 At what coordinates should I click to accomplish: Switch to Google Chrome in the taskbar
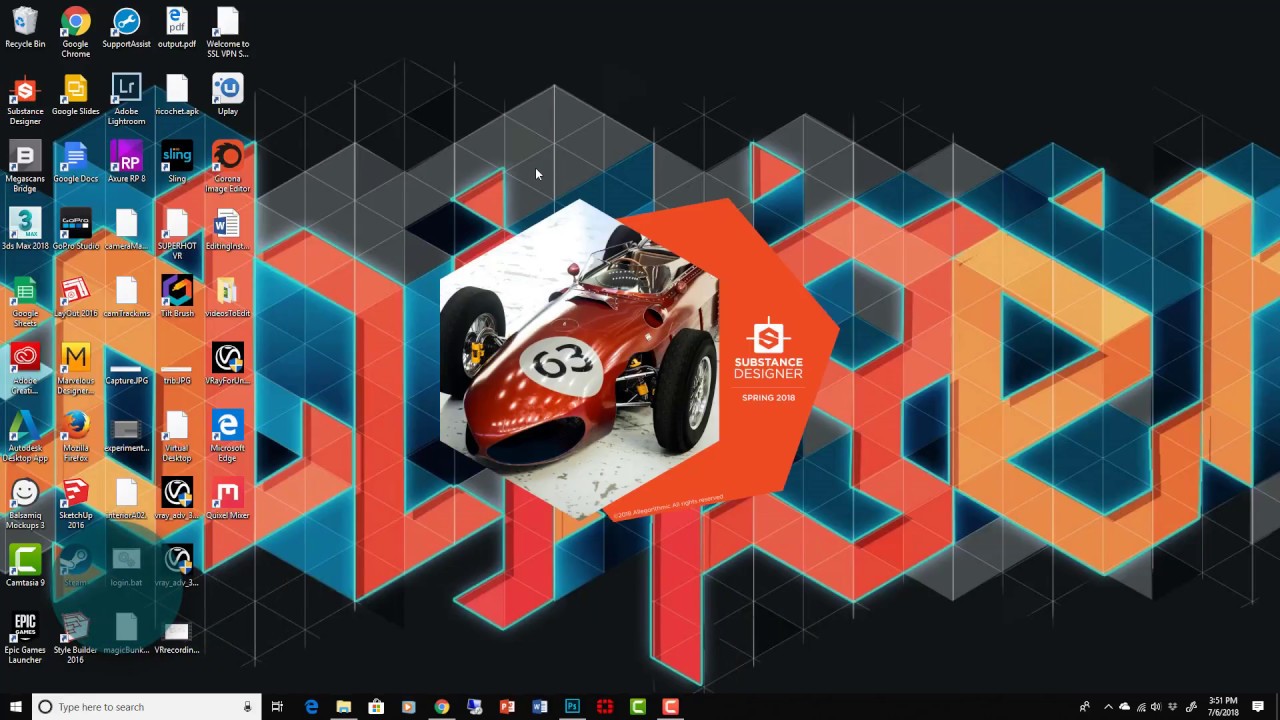click(441, 707)
